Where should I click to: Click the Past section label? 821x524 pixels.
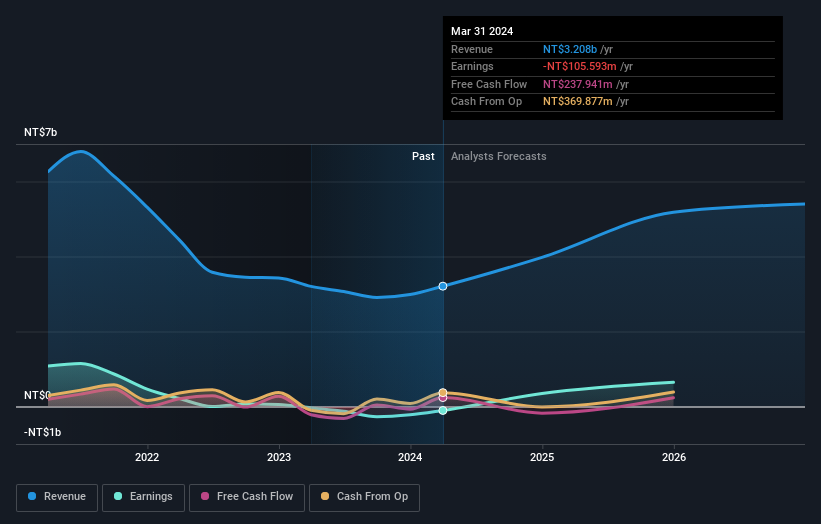[x=423, y=157]
